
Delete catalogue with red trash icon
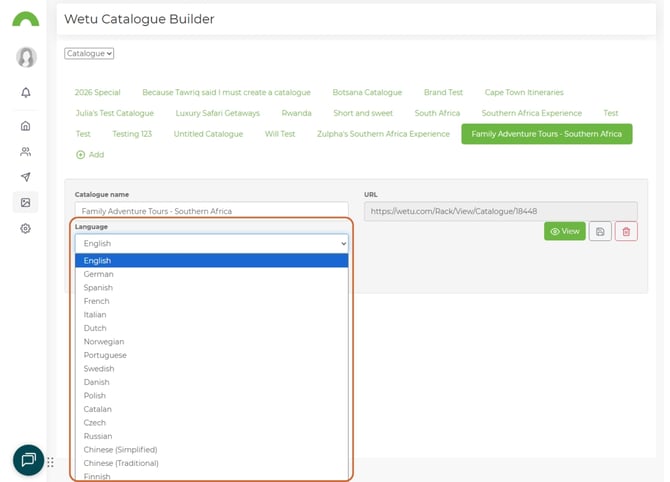(626, 232)
